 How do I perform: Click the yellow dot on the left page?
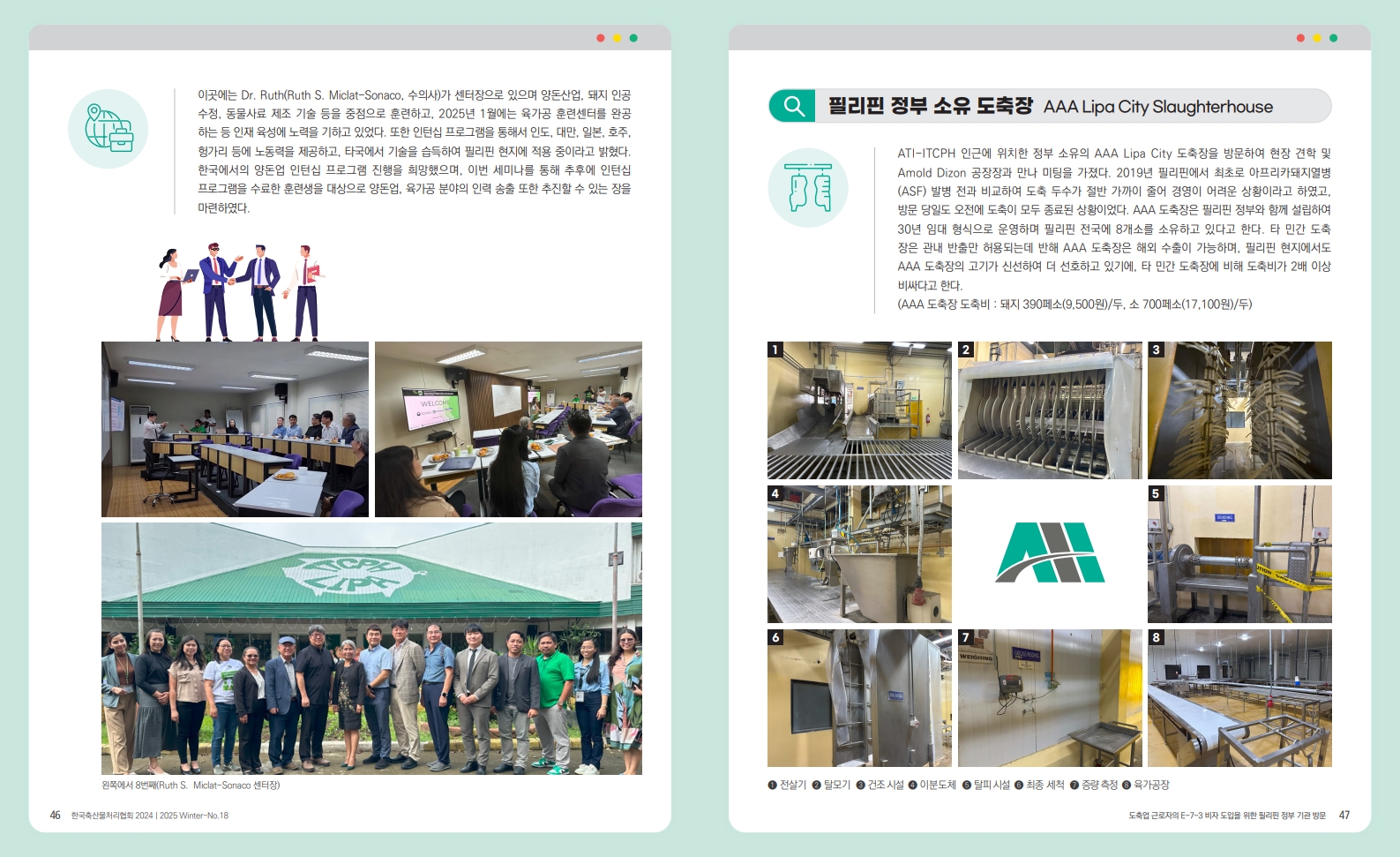click(618, 38)
